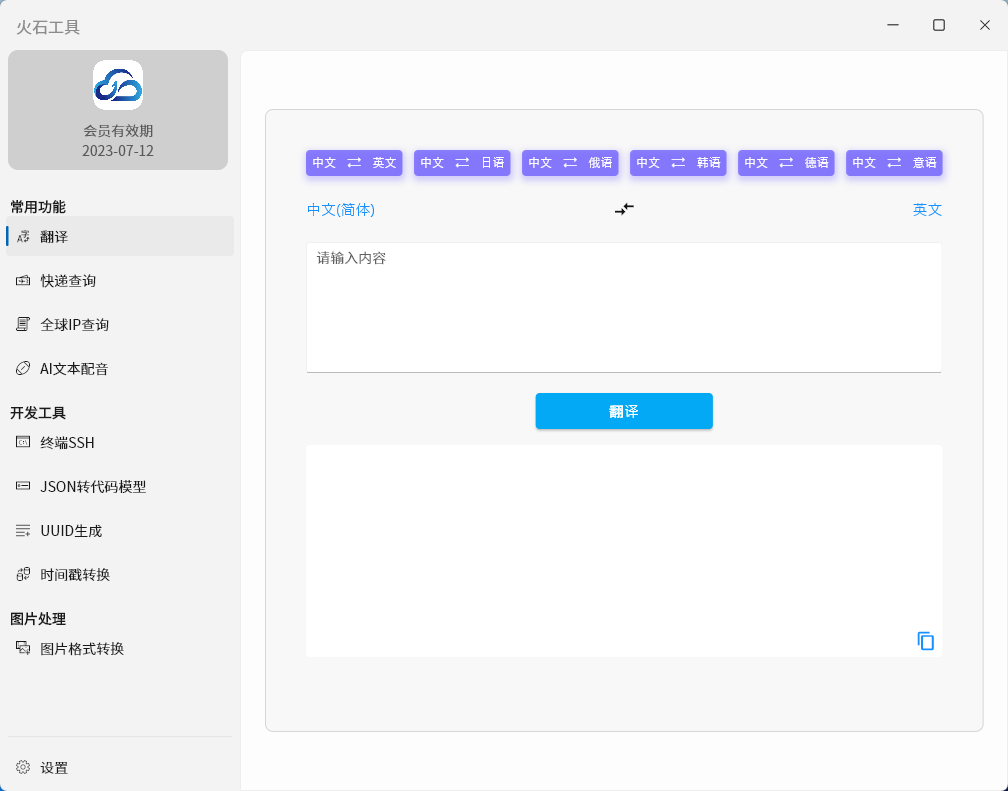Focus the 请输入内容 text input
The height and width of the screenshot is (791, 1008).
pyautogui.click(x=624, y=307)
